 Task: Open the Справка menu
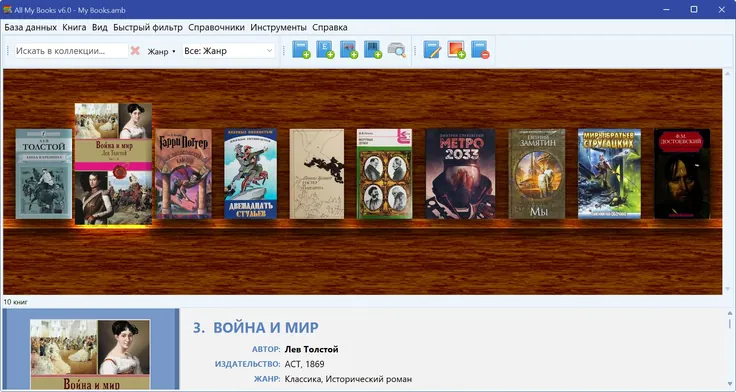(330, 27)
